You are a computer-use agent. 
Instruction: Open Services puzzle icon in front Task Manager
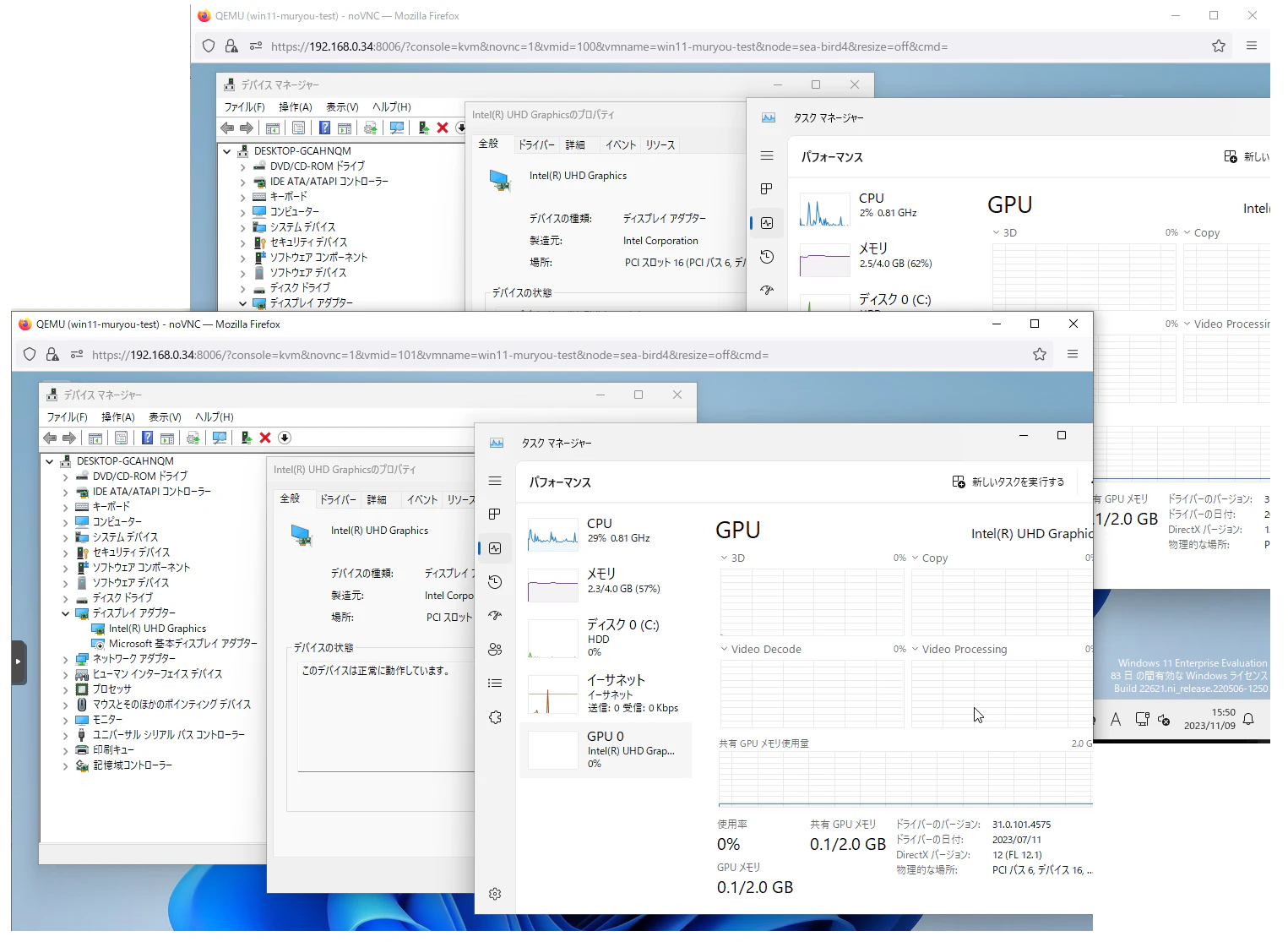coord(495,716)
